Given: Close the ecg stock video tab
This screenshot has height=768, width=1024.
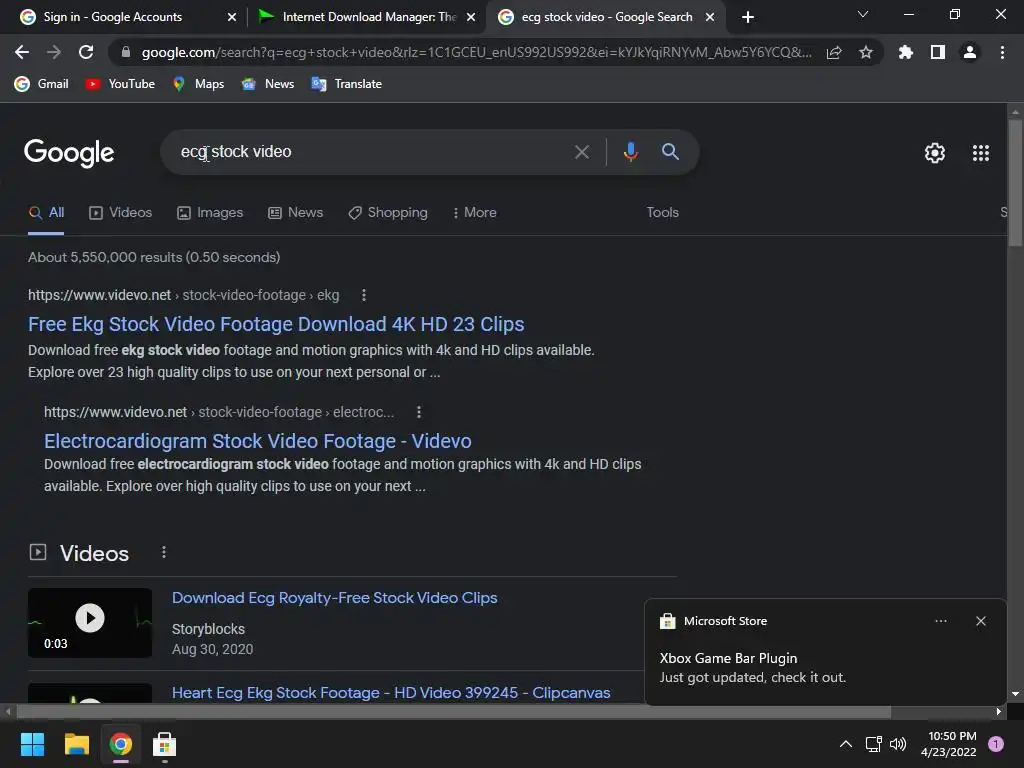Looking at the screenshot, I should (710, 17).
